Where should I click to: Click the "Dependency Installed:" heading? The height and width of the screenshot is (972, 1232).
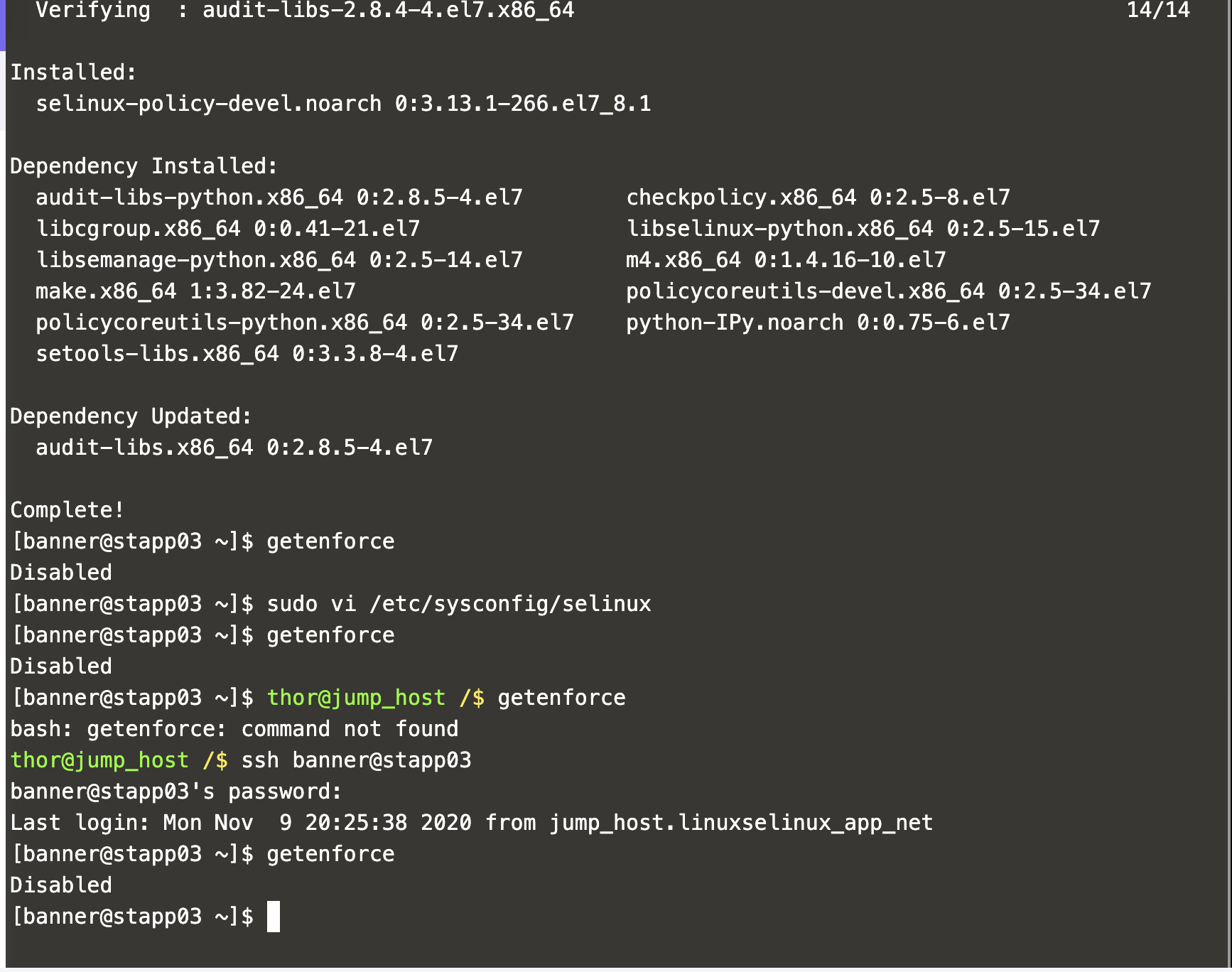coord(144,166)
